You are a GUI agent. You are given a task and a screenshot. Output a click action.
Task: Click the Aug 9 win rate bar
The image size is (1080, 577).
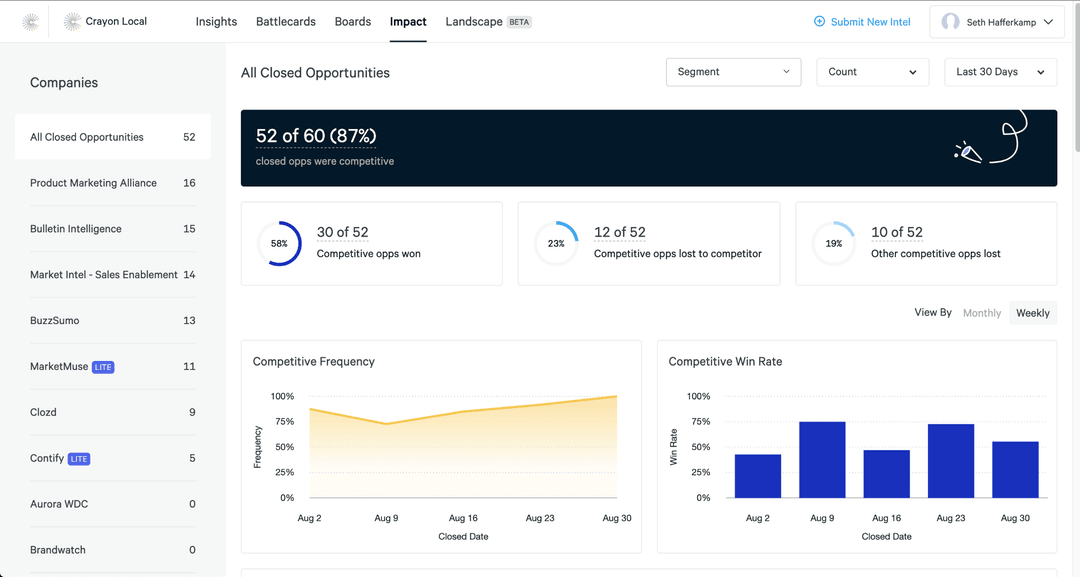822,459
